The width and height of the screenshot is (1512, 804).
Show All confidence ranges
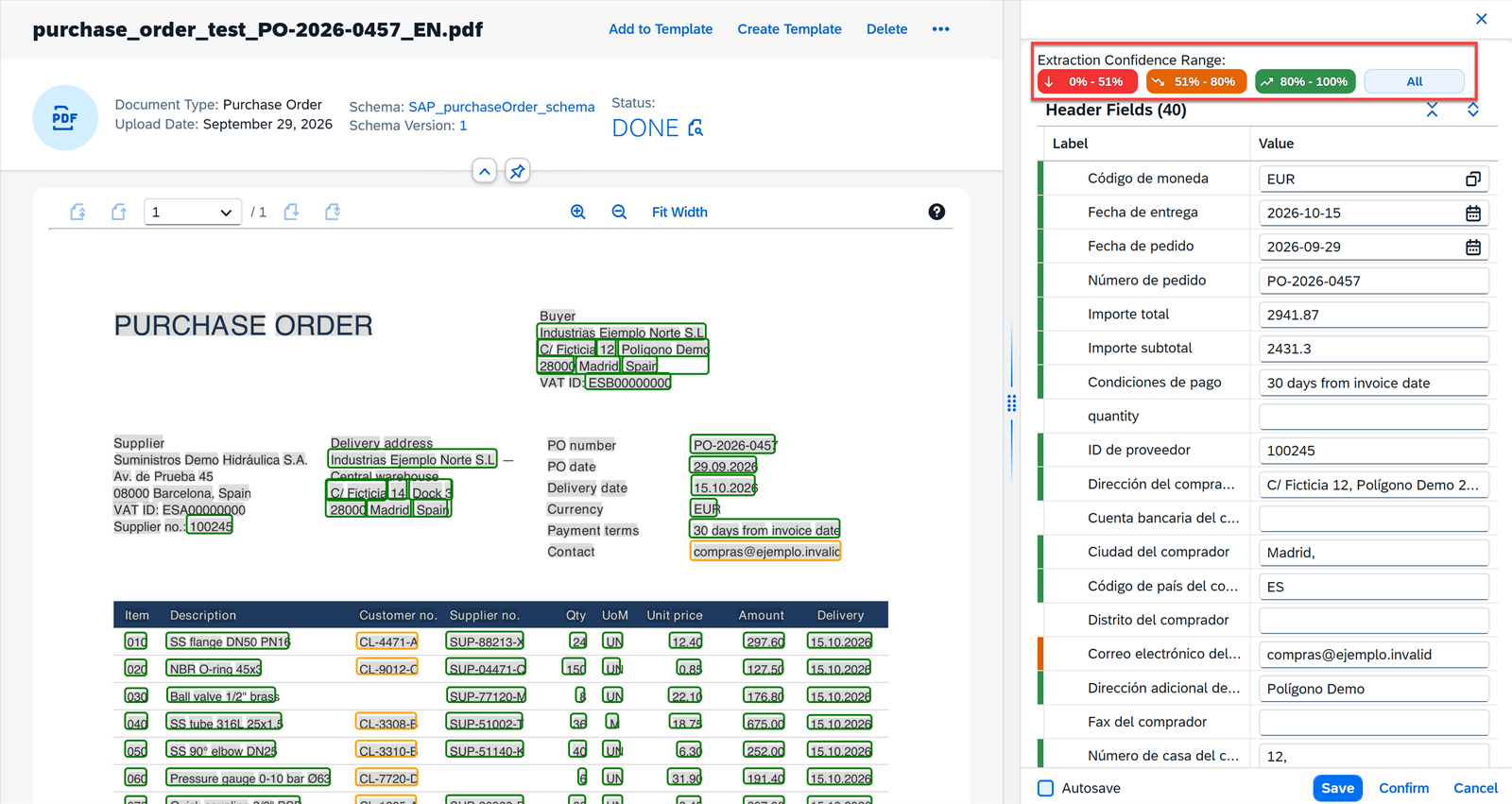coord(1414,82)
